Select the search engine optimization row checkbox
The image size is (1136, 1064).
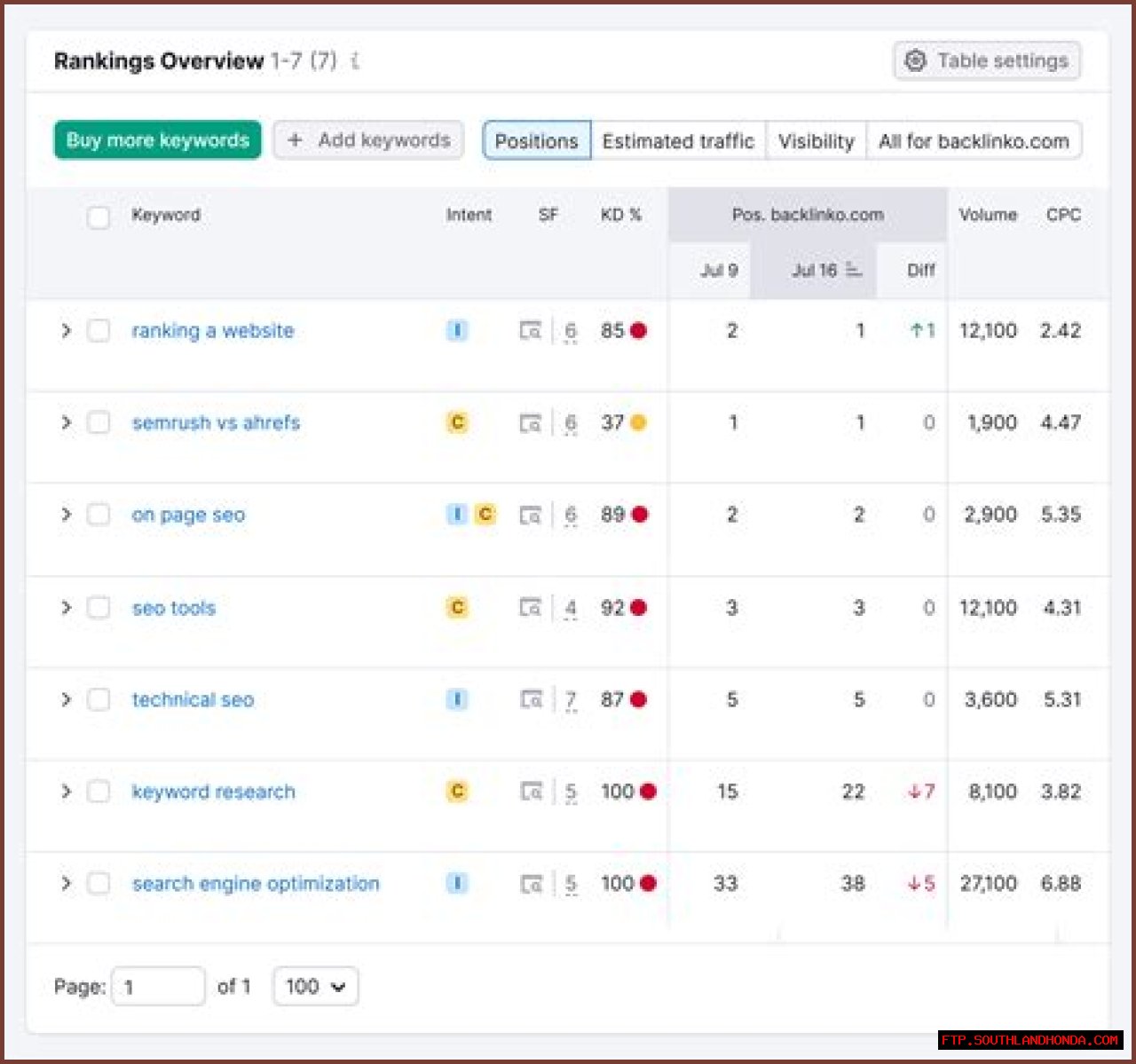point(99,884)
